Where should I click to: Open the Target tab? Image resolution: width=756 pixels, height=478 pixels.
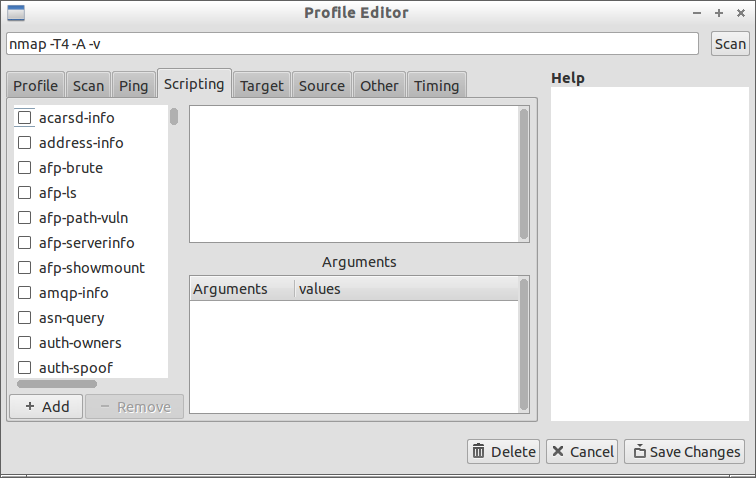pos(262,85)
